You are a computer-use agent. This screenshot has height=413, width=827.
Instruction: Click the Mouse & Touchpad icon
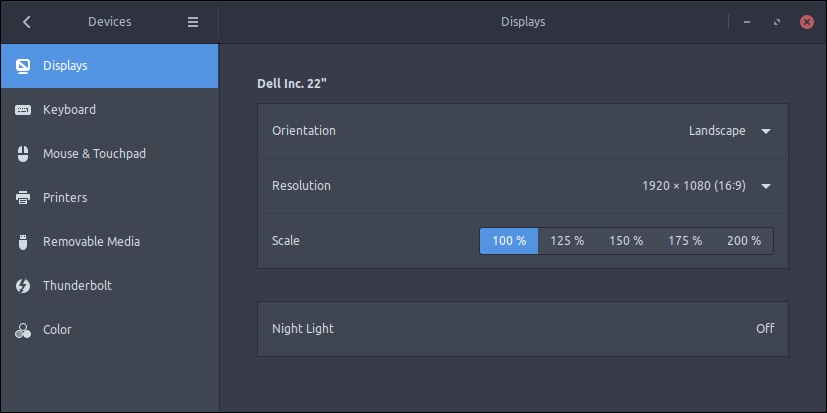tap(23, 154)
